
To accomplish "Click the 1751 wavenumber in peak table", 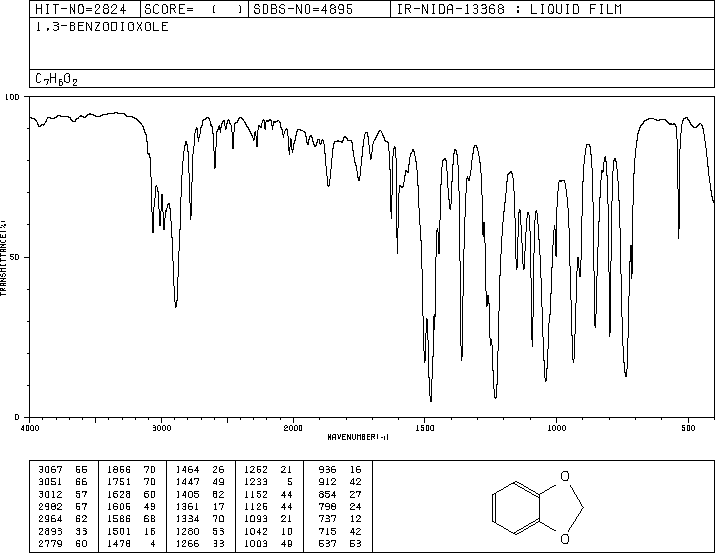I will pyautogui.click(x=119, y=482).
